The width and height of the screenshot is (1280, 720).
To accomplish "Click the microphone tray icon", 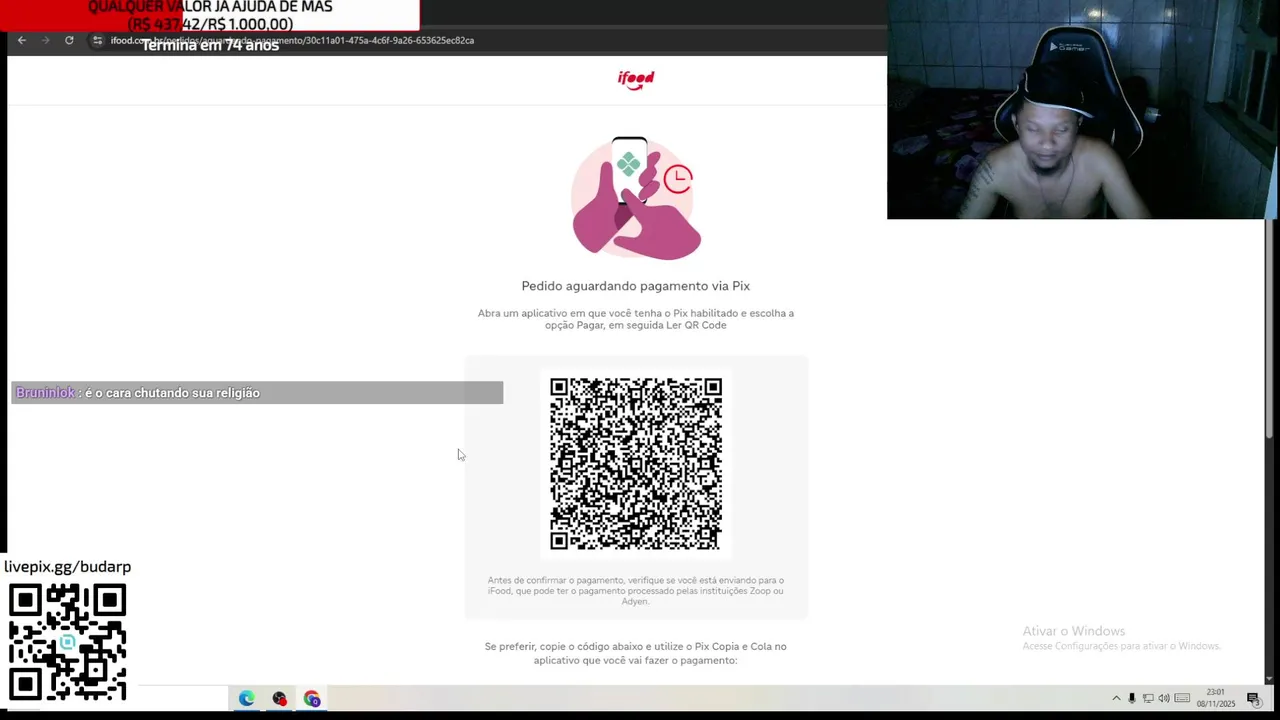I will [x=1132, y=698].
